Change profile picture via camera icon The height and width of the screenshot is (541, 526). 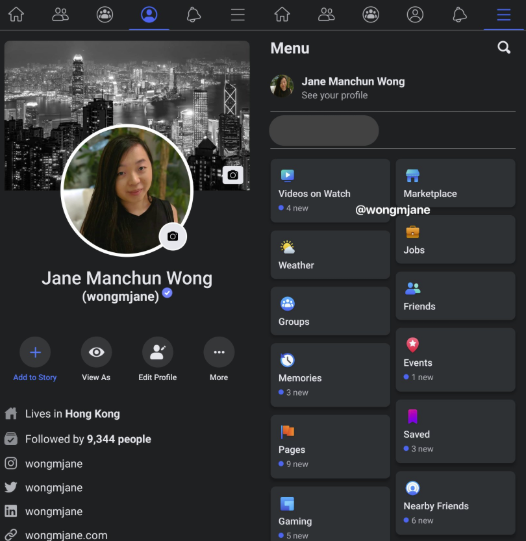tap(173, 236)
